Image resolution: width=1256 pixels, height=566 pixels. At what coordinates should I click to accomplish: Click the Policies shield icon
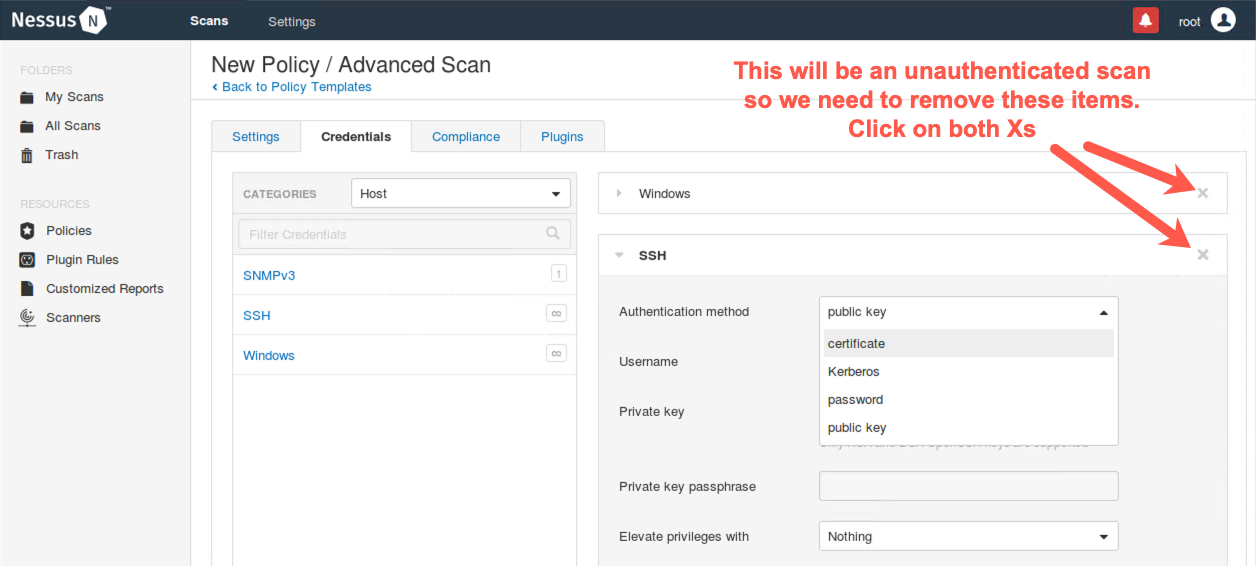click(27, 231)
